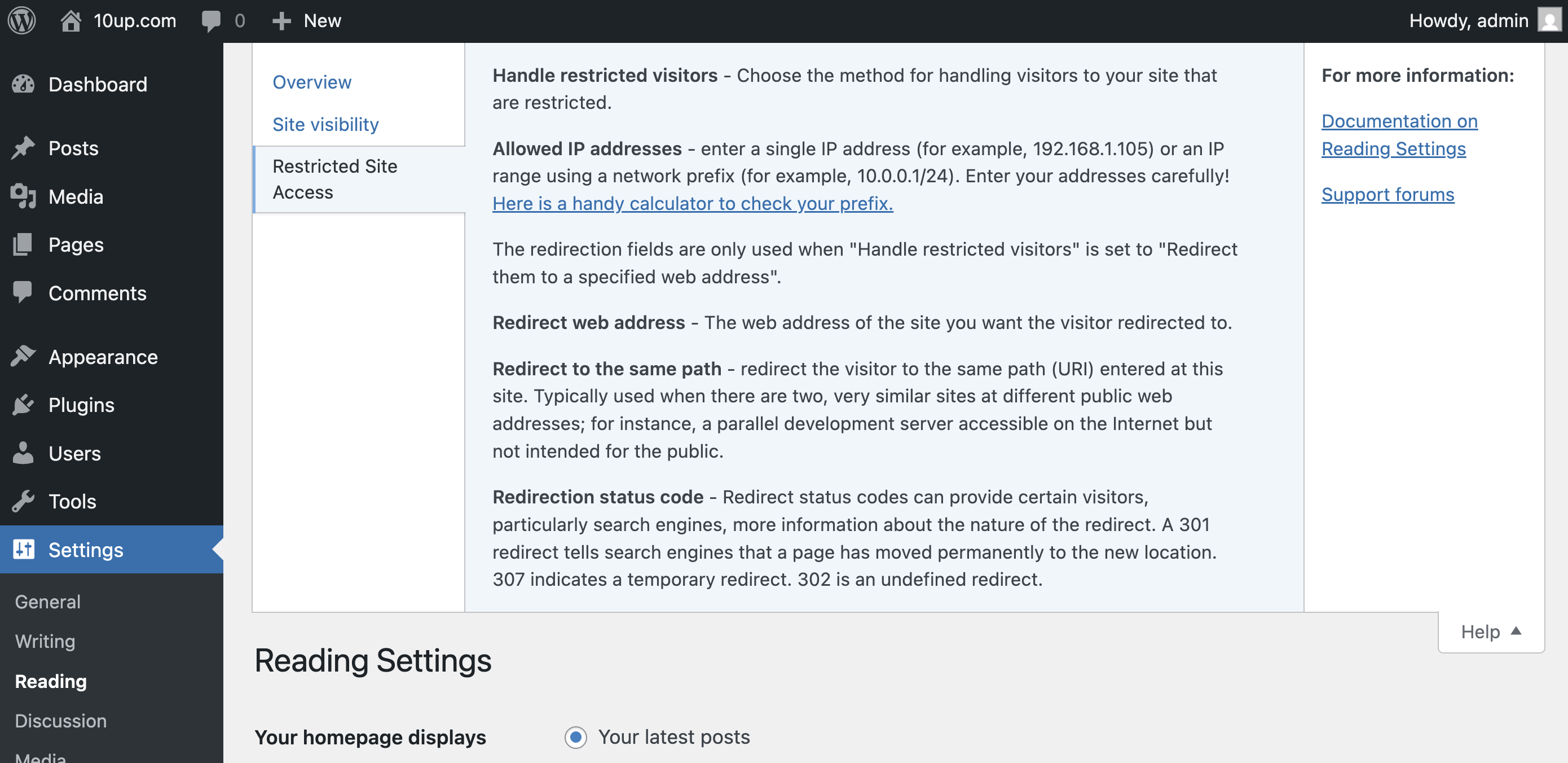
Task: Click the home icon next to 10up.com
Action: tap(72, 20)
